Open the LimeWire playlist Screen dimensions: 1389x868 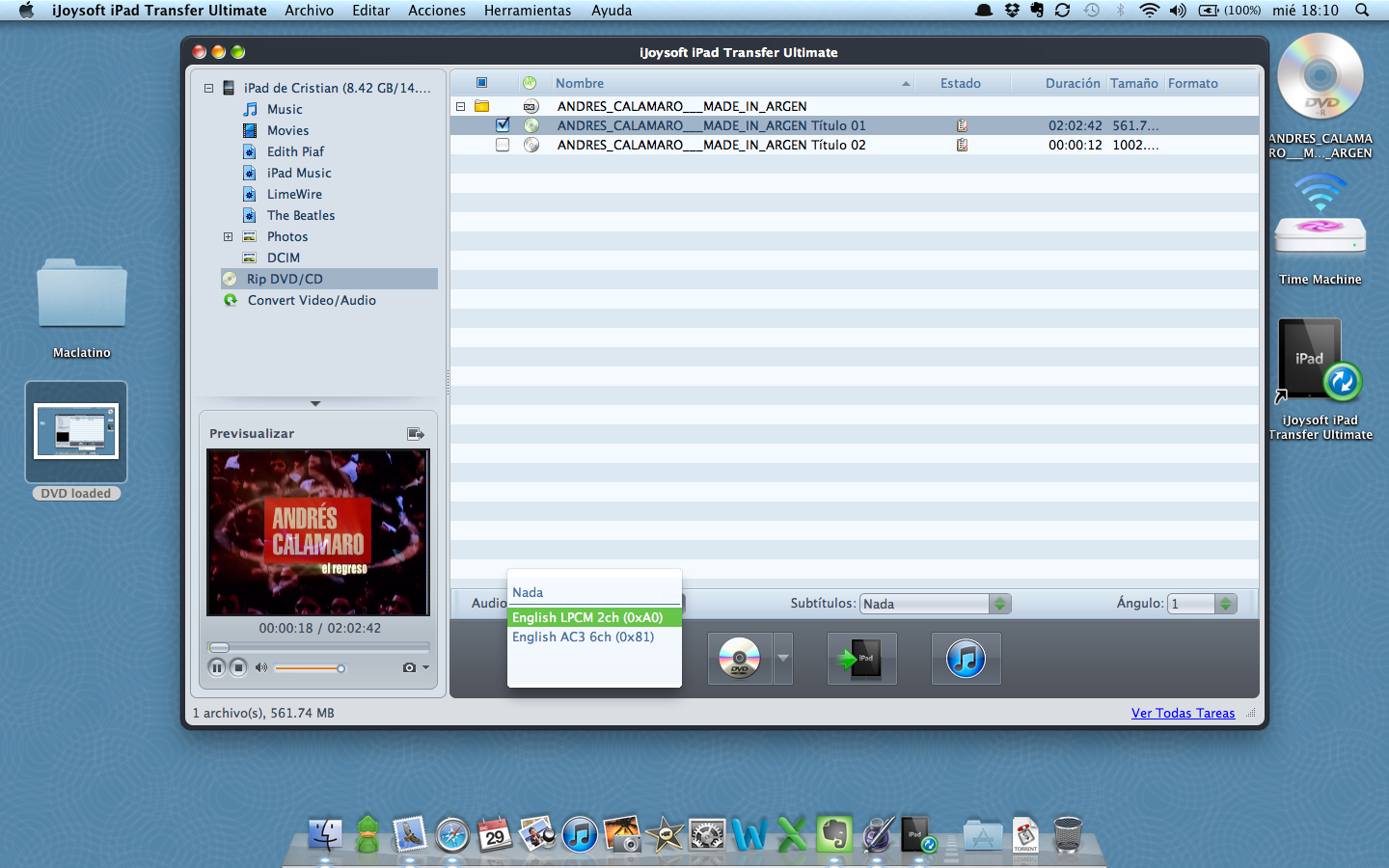pos(294,194)
